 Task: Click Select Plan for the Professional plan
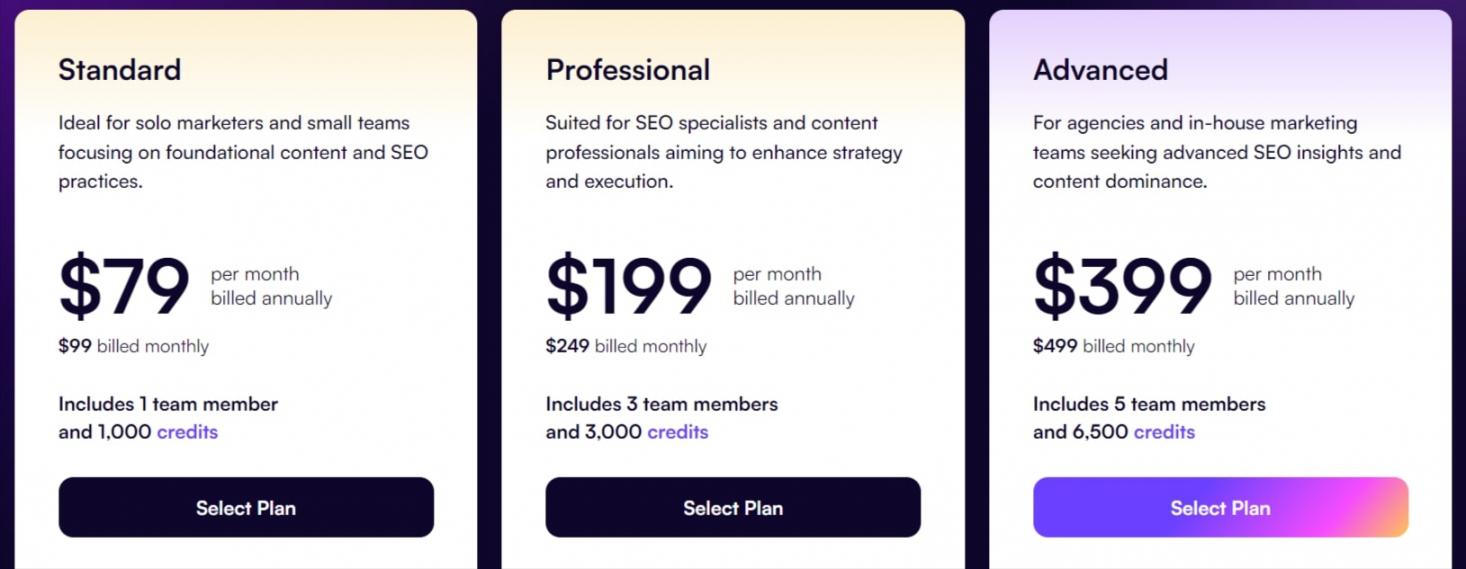coord(733,507)
